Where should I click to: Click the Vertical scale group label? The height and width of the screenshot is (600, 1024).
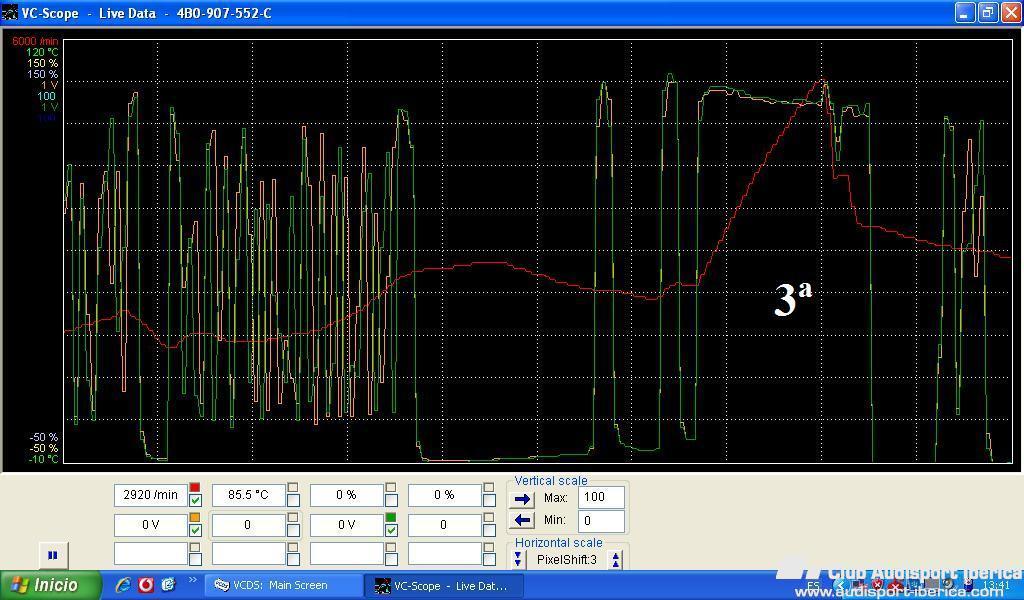(551, 481)
